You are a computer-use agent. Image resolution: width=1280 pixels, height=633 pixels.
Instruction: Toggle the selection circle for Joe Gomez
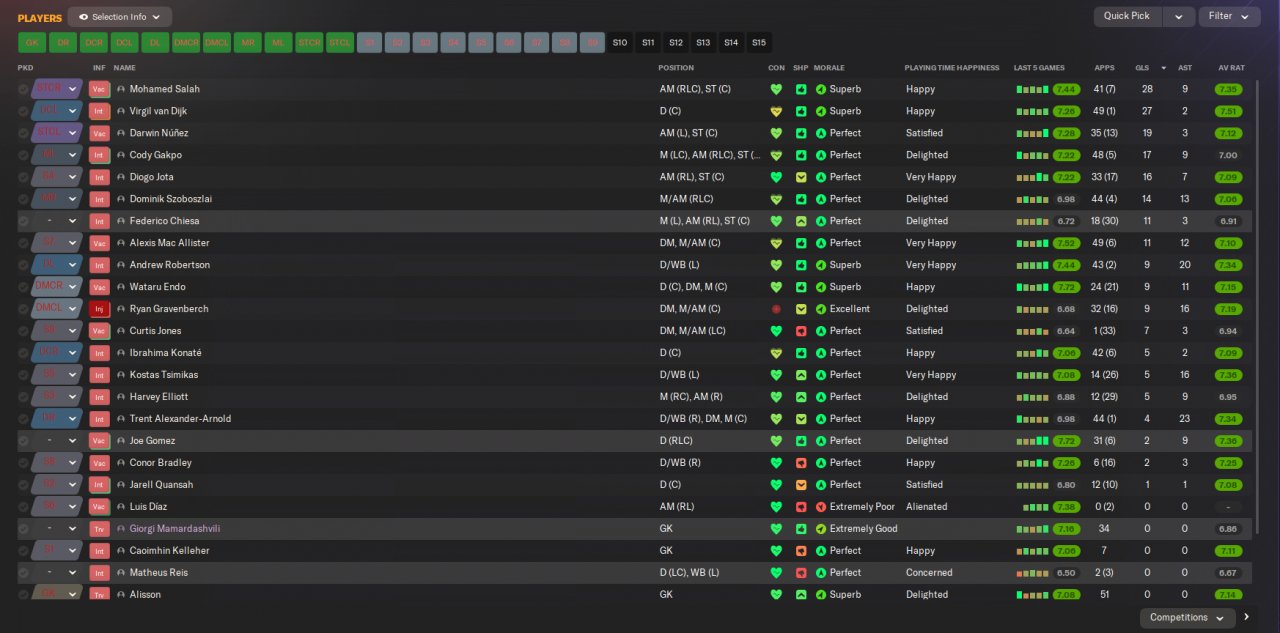coord(23,441)
